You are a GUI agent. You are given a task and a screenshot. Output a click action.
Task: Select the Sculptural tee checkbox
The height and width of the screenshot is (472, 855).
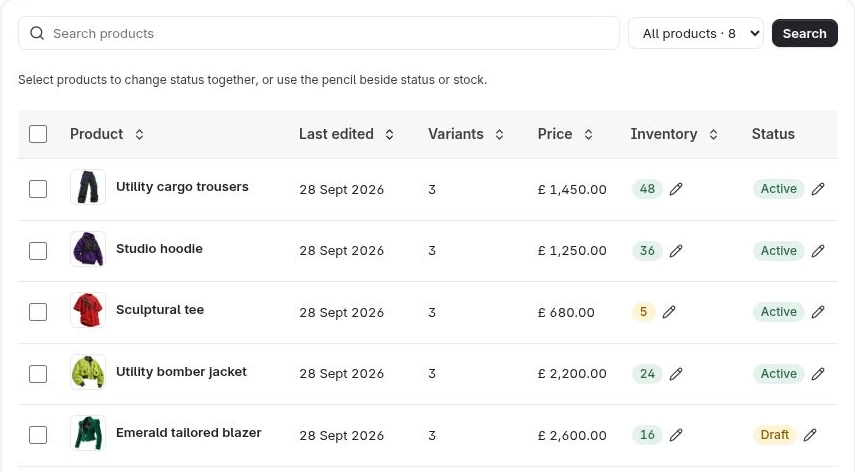(38, 312)
